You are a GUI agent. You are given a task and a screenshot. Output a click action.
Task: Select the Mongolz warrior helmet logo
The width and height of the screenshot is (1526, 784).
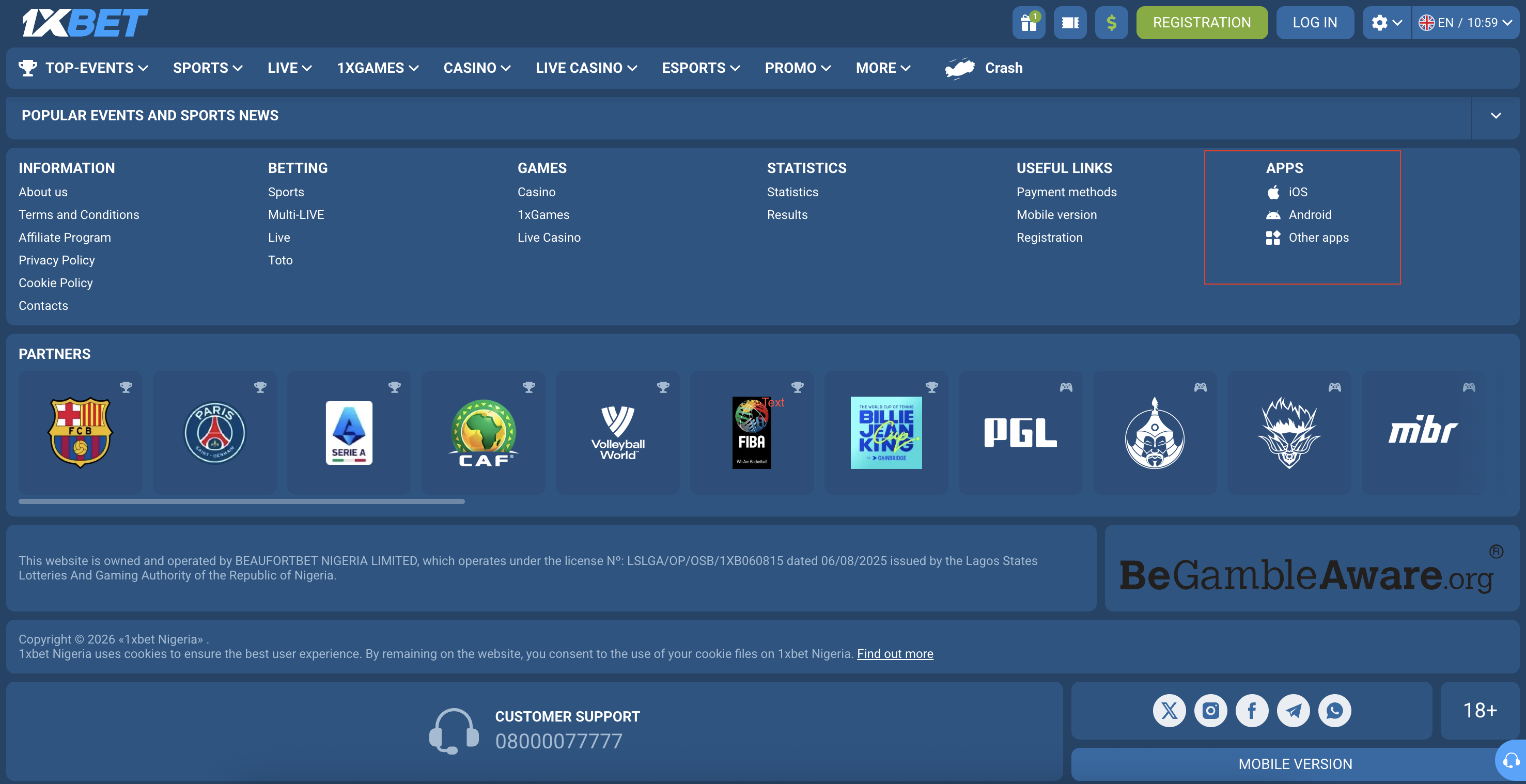(x=1155, y=433)
